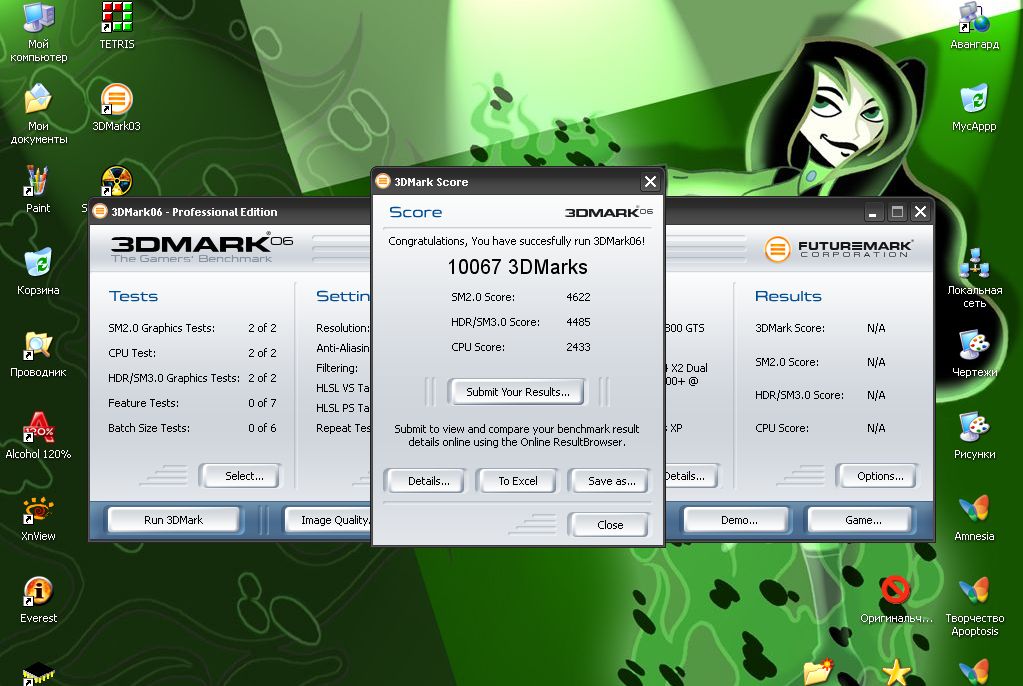
Task: Open the Paint desktop shortcut
Action: pos(38,190)
